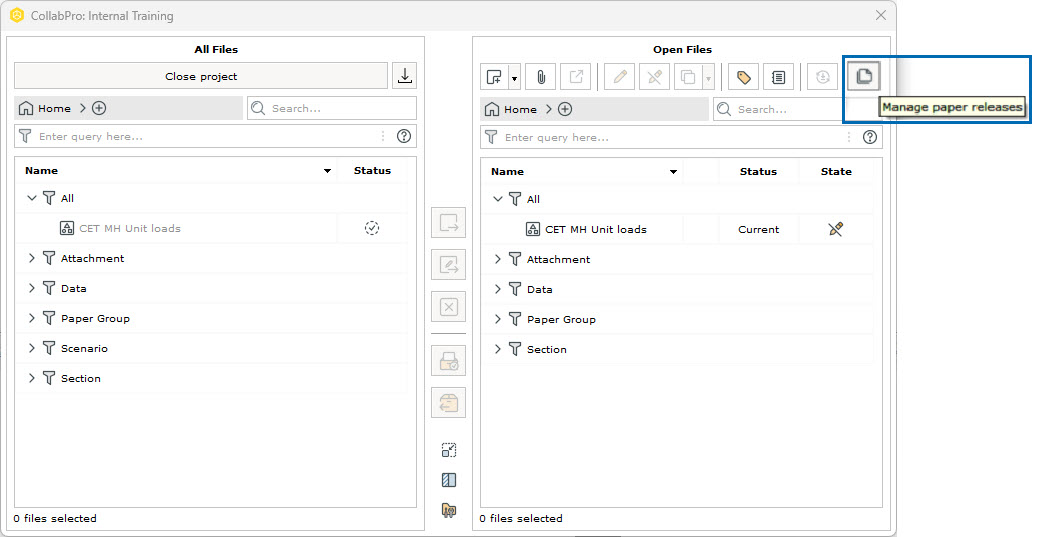The height and width of the screenshot is (537, 1039).
Task: Select CET MH Unit loads in Open Files
Action: [x=596, y=229]
